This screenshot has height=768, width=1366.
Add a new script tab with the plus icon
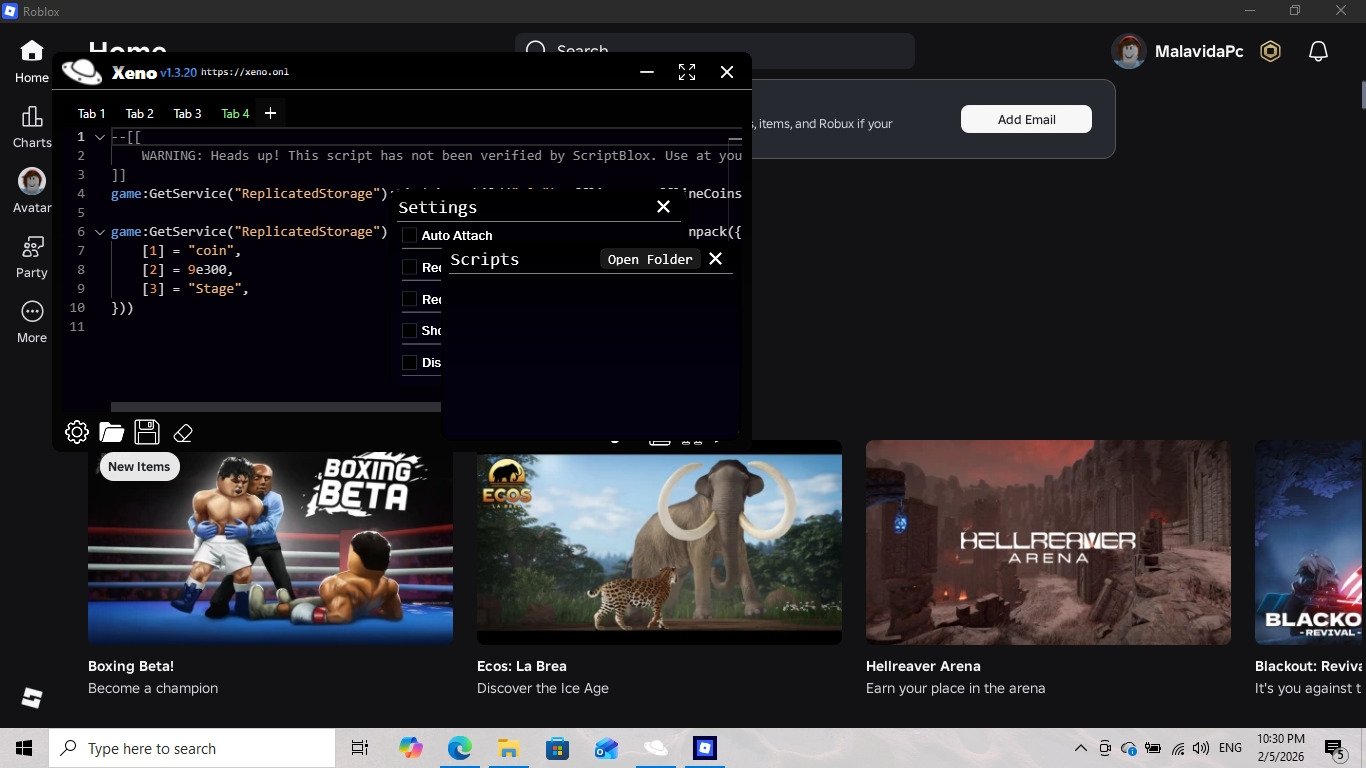coord(270,114)
